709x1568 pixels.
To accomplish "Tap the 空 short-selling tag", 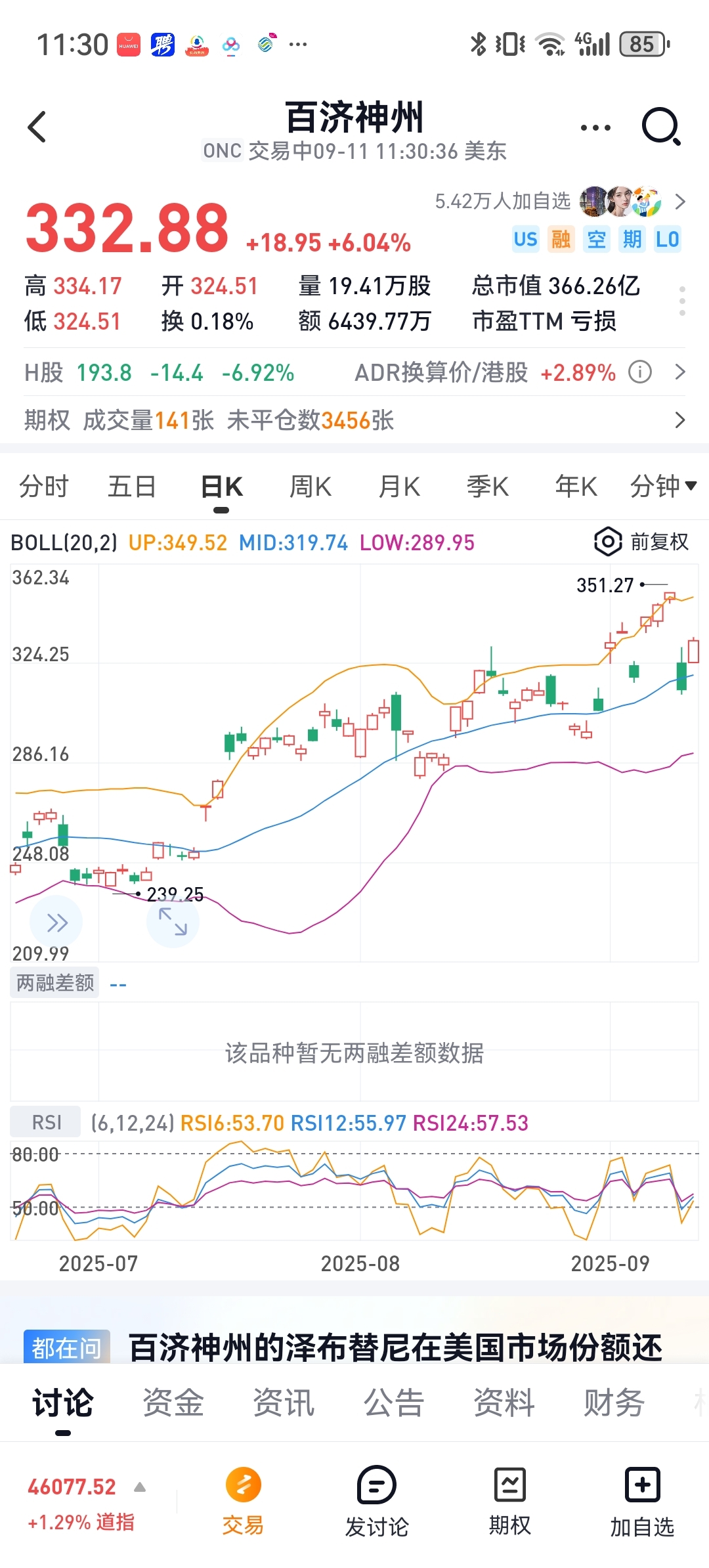I will tap(596, 239).
